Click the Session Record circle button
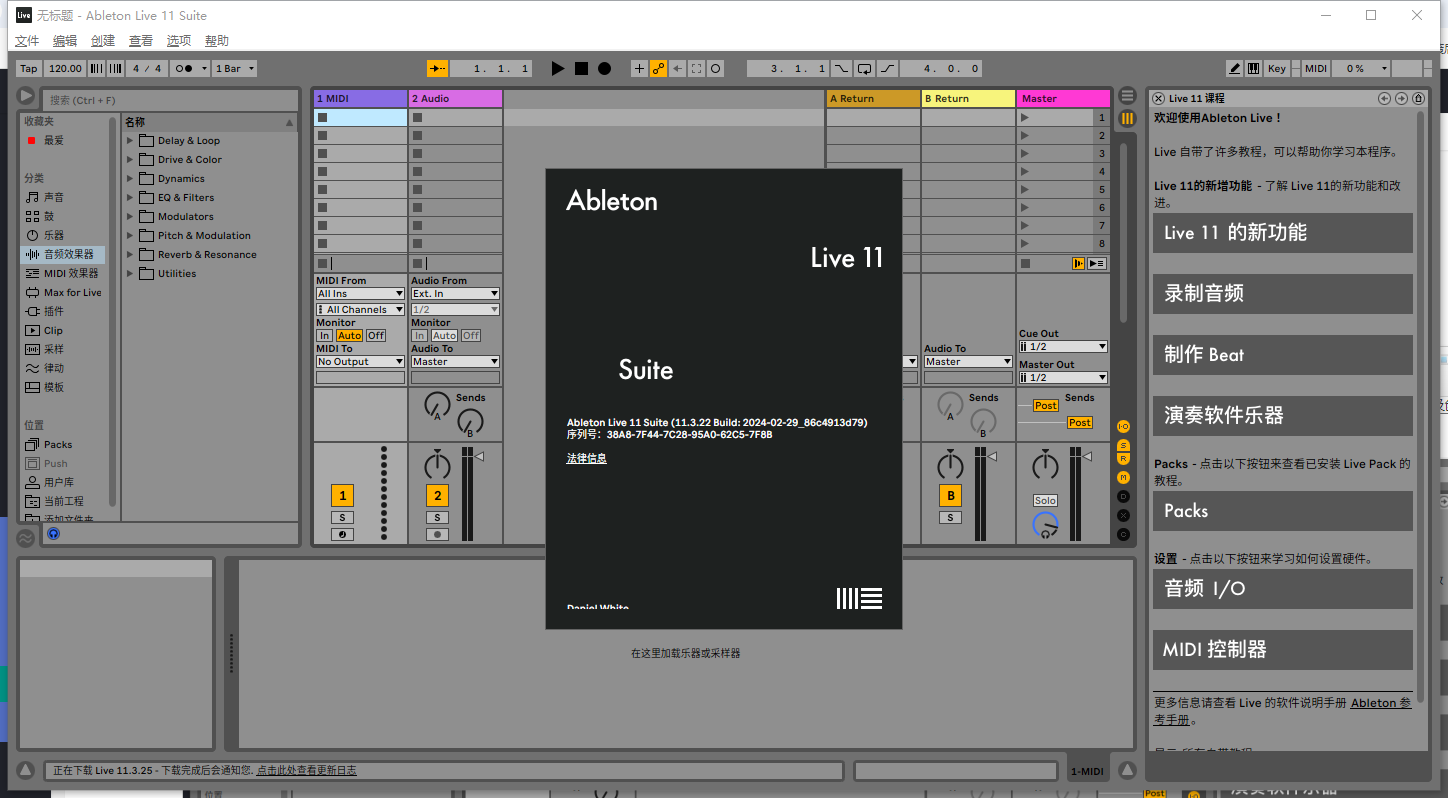This screenshot has width=1448, height=798. click(x=716, y=69)
